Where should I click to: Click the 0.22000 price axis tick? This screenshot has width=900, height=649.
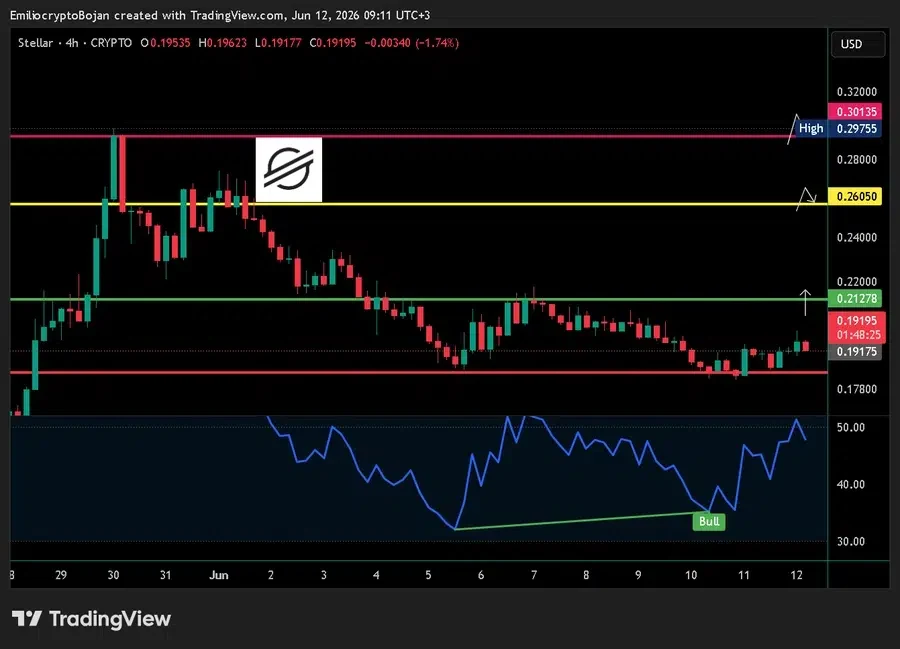coord(856,282)
